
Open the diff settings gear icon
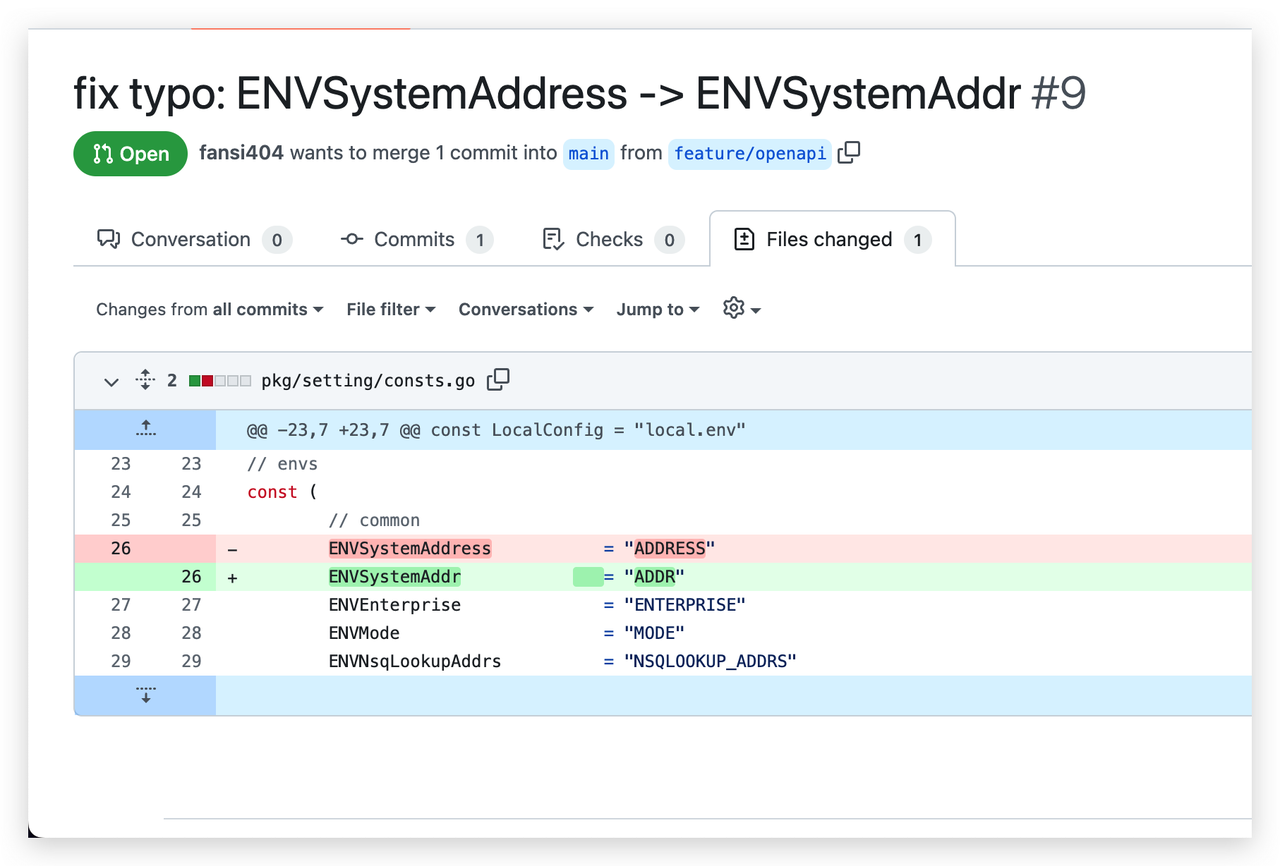point(741,309)
